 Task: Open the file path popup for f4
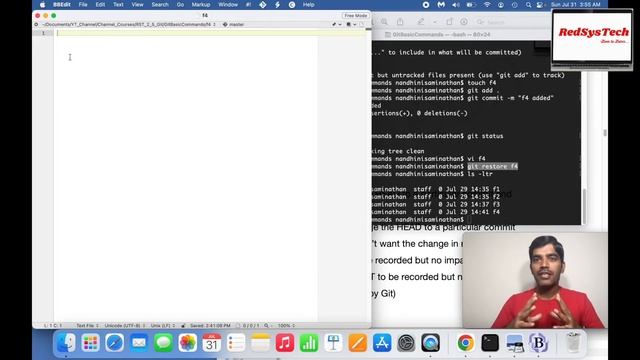[129, 24]
